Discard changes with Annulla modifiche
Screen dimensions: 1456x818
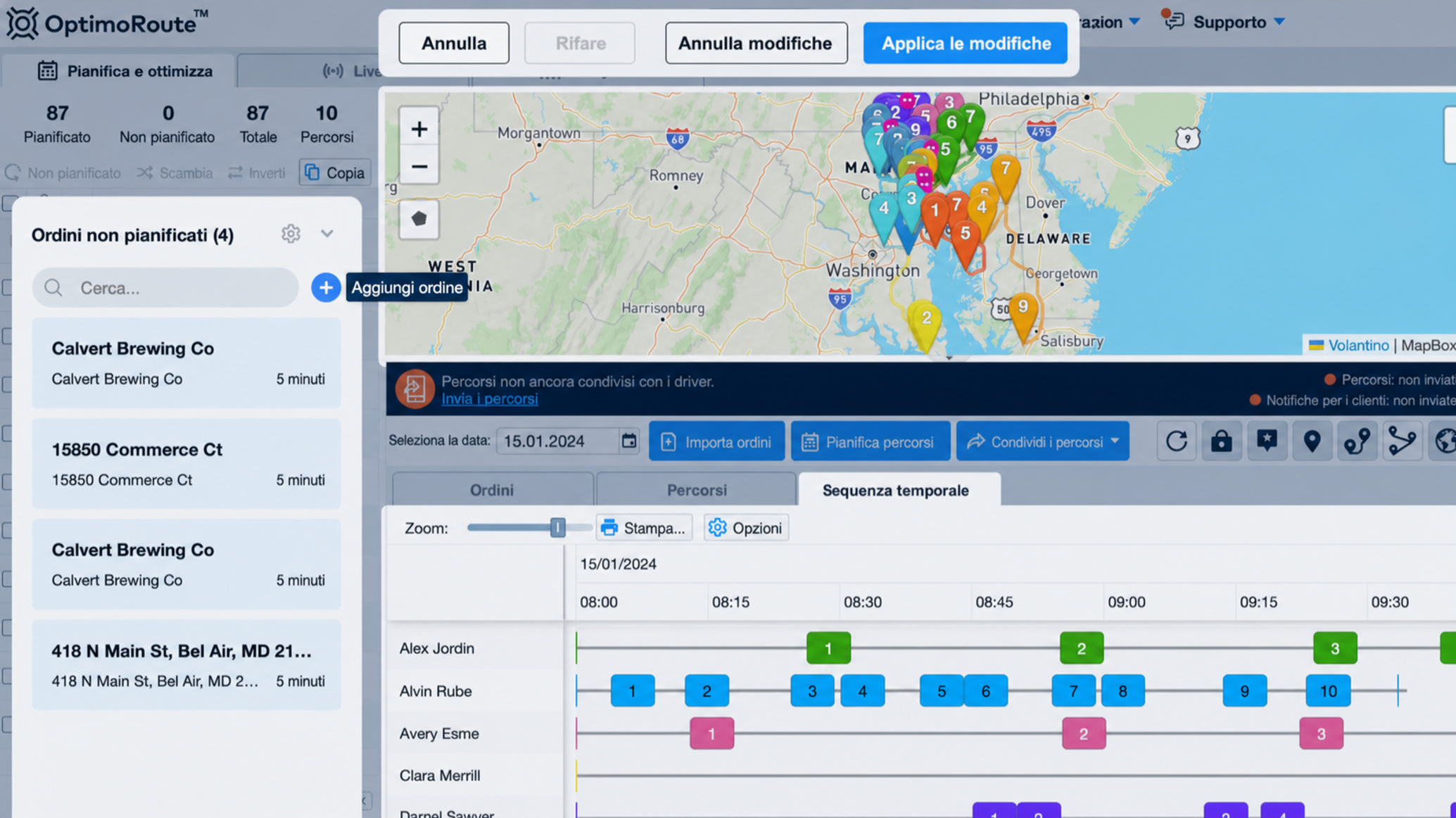coord(756,43)
